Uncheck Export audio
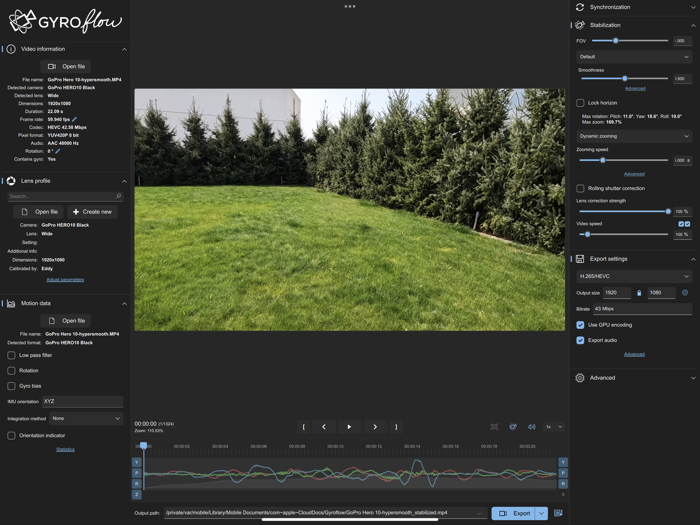This screenshot has width=700, height=525. coord(580,340)
